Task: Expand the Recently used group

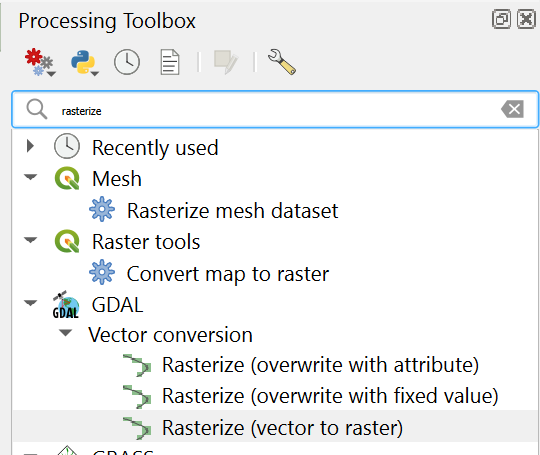Action: 30,146
